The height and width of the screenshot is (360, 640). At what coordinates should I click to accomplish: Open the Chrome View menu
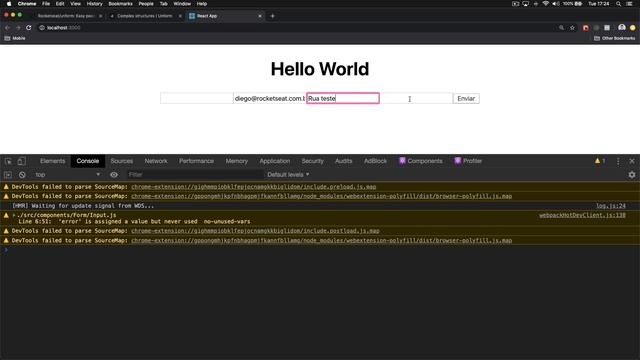pyautogui.click(x=76, y=4)
